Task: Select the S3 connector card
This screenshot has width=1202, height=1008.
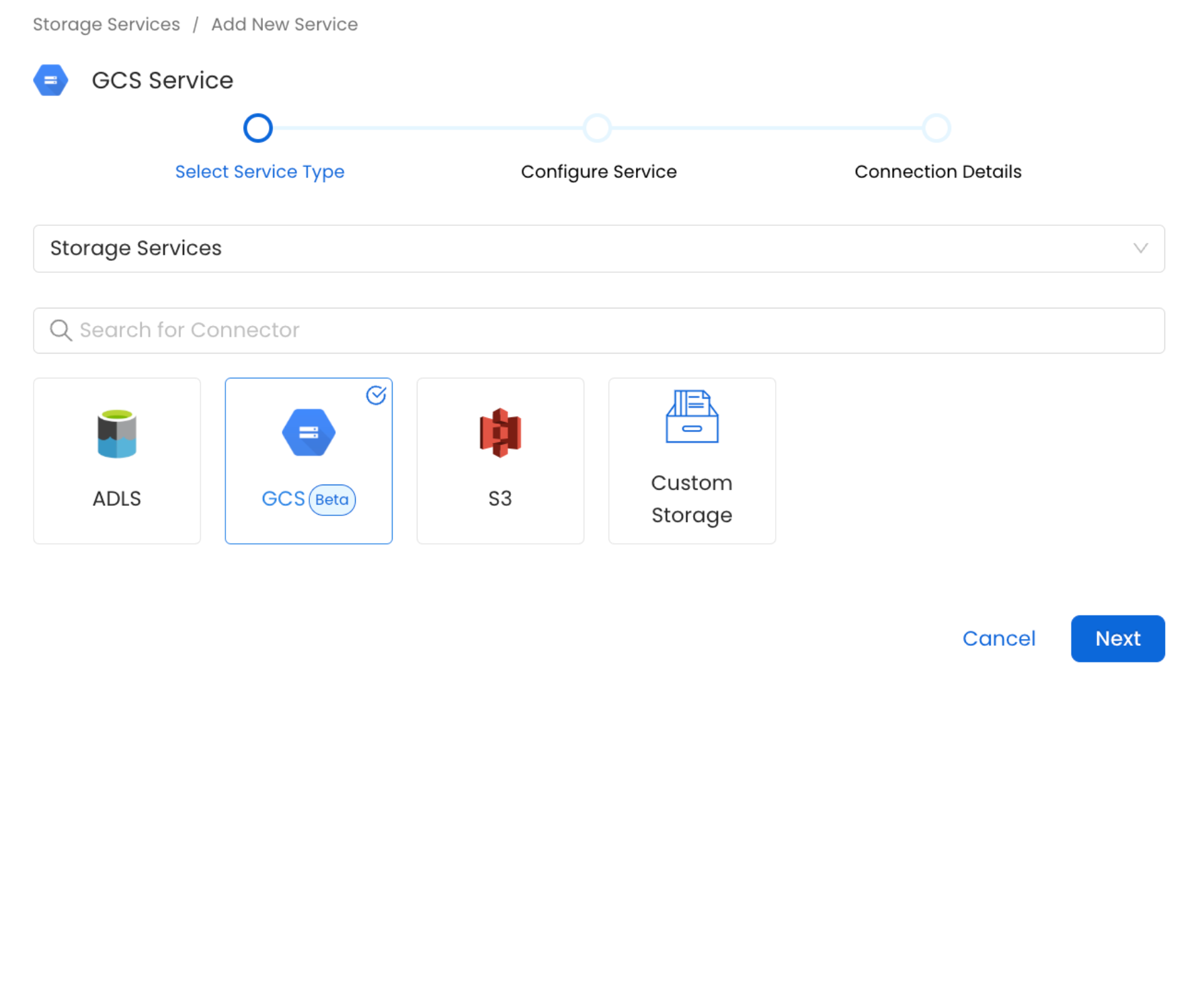Action: pos(499,461)
